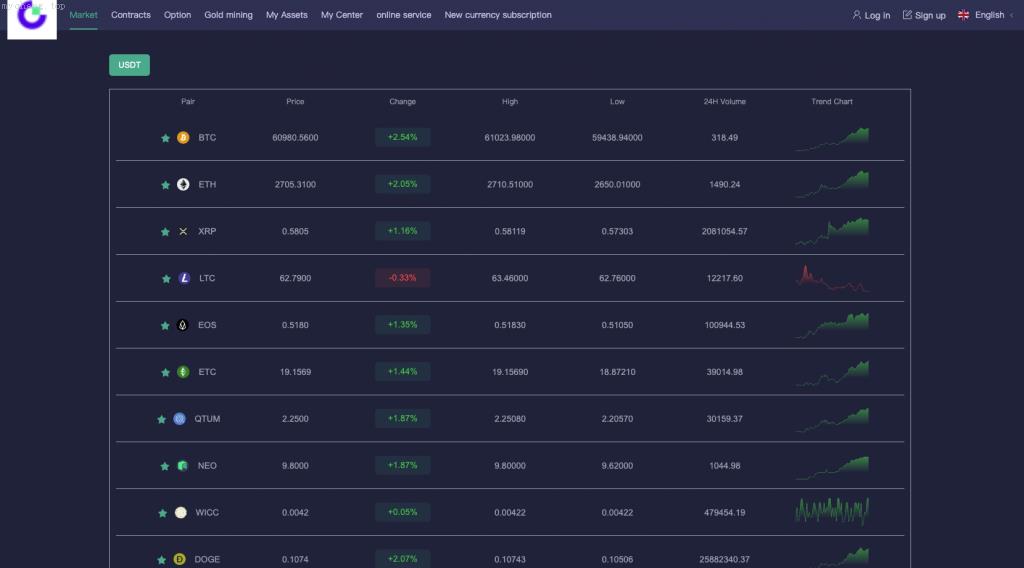
Task: Open the EOS trend chart thumbnail
Action: (x=832, y=326)
